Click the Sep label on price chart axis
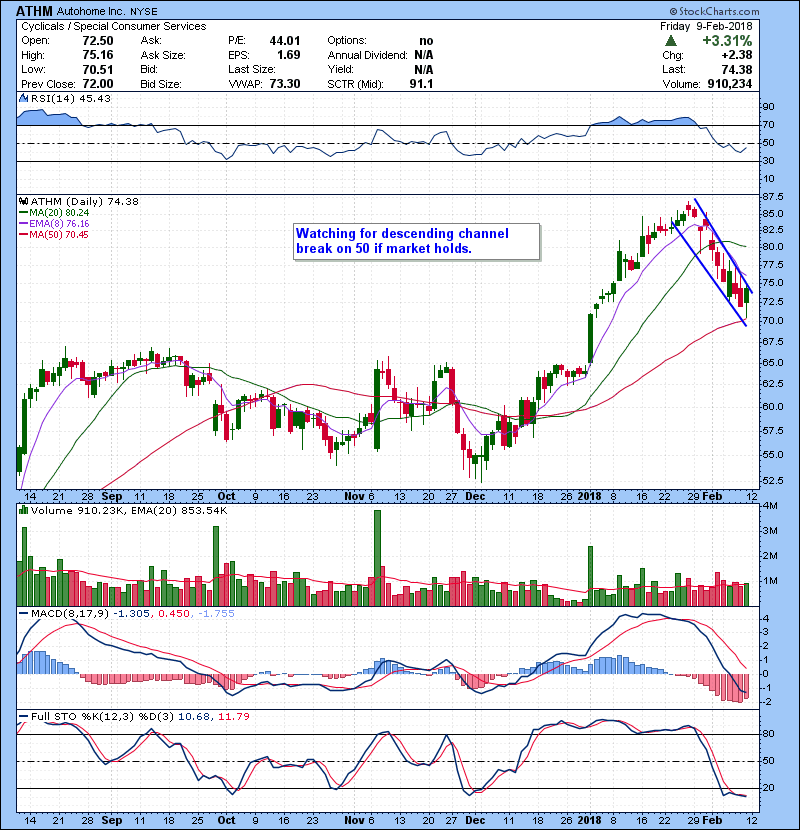800x830 pixels. click(112, 497)
